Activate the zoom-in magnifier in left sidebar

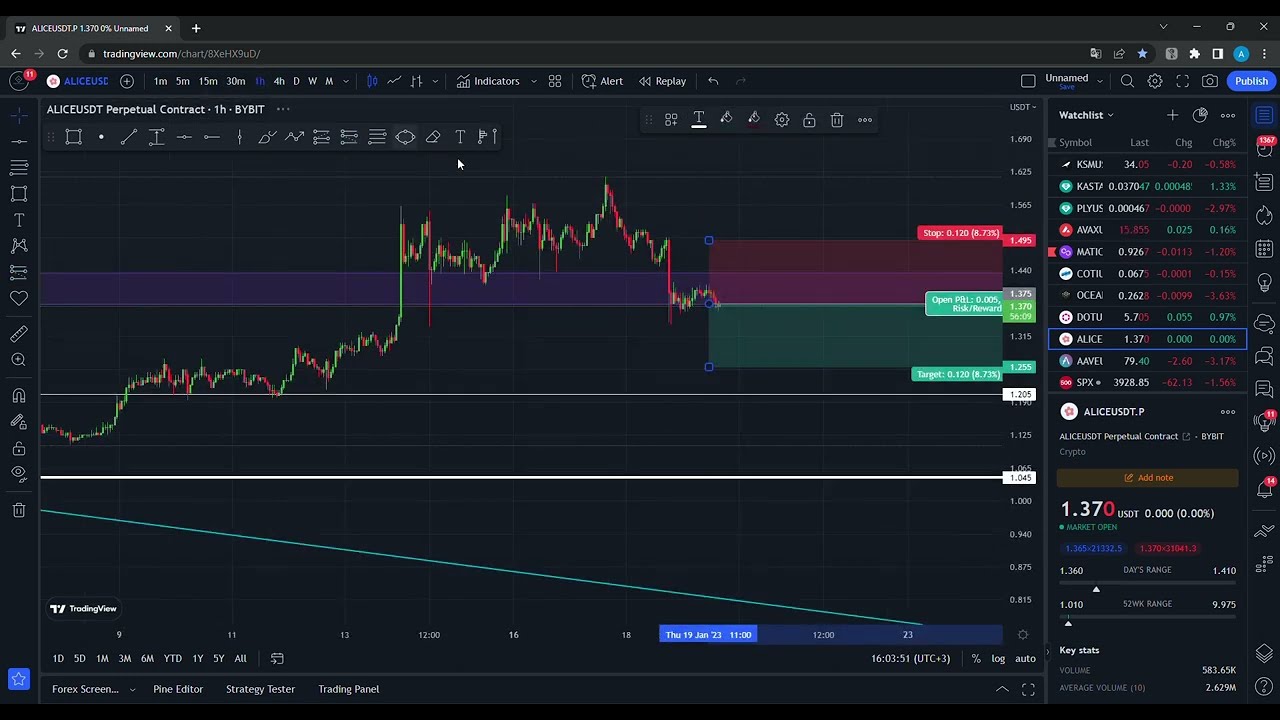(x=19, y=360)
